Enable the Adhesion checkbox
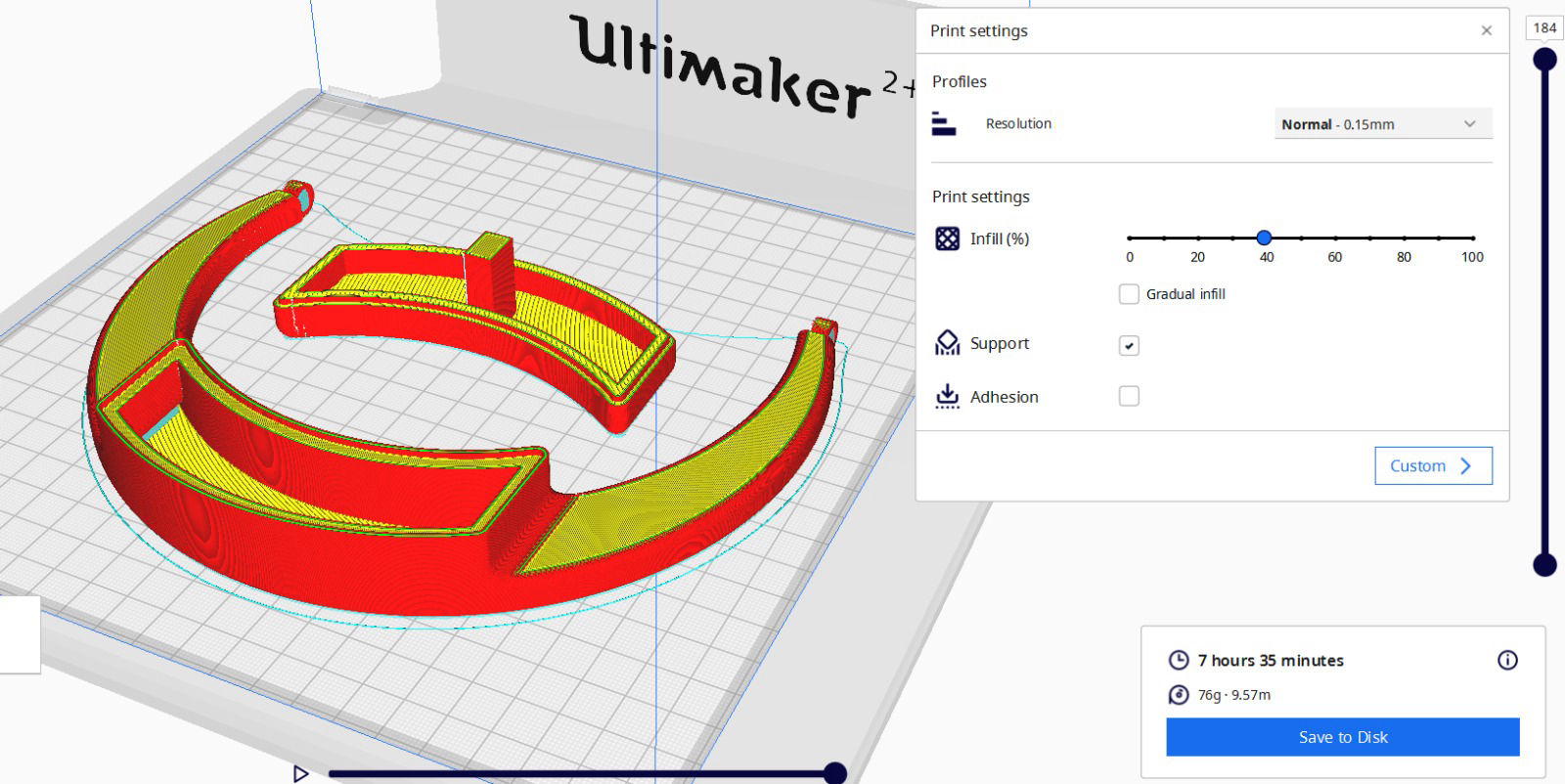The image size is (1565, 784). [x=1129, y=396]
